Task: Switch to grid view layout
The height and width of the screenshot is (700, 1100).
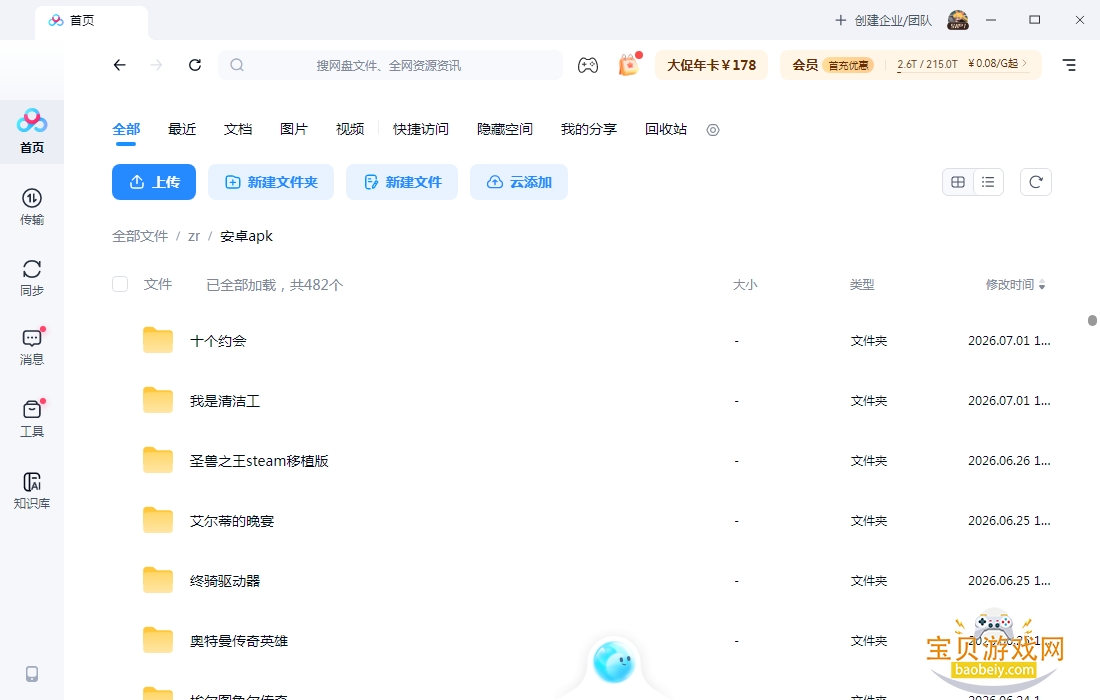Action: 958,182
